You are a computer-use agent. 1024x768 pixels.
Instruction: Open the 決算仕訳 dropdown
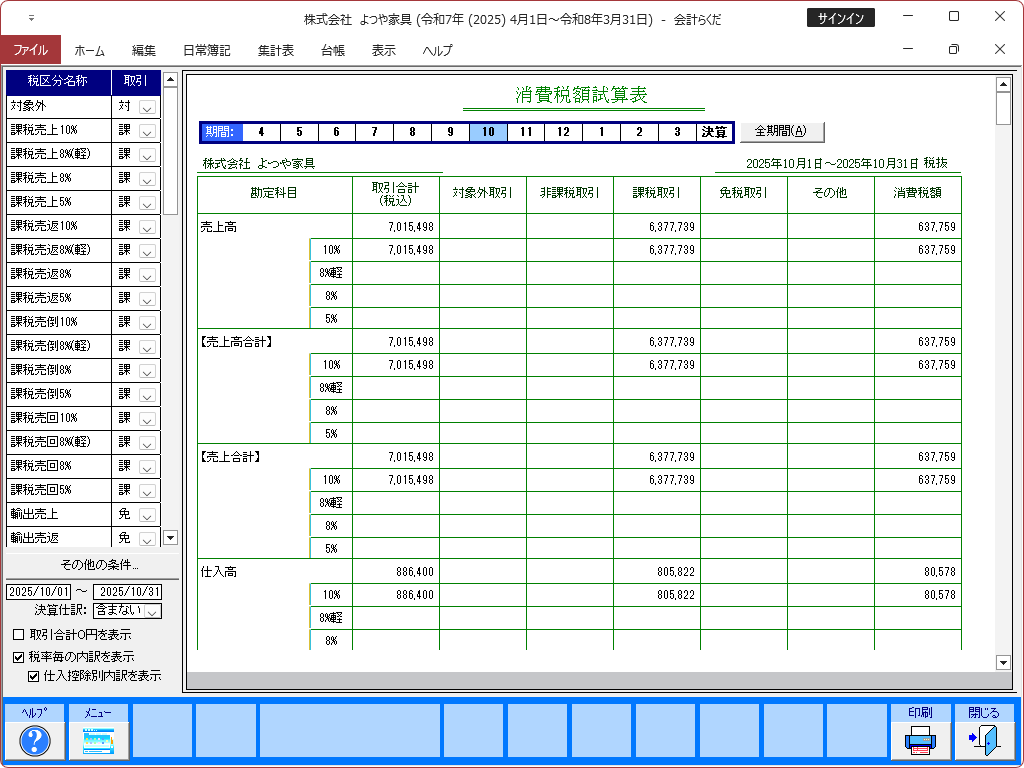pyautogui.click(x=153, y=611)
